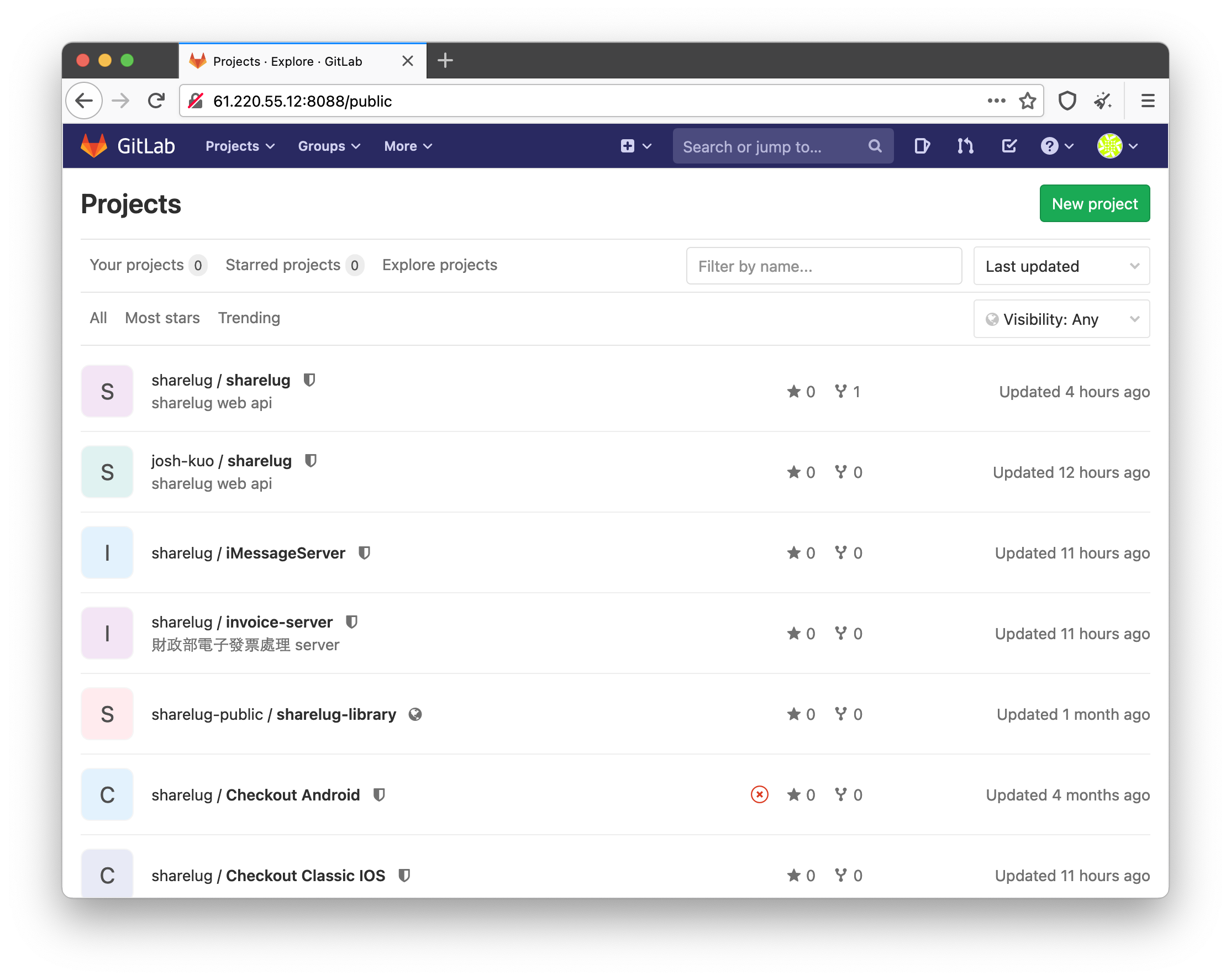Open the Help question mark menu
The height and width of the screenshot is (980, 1231).
coord(1057,146)
